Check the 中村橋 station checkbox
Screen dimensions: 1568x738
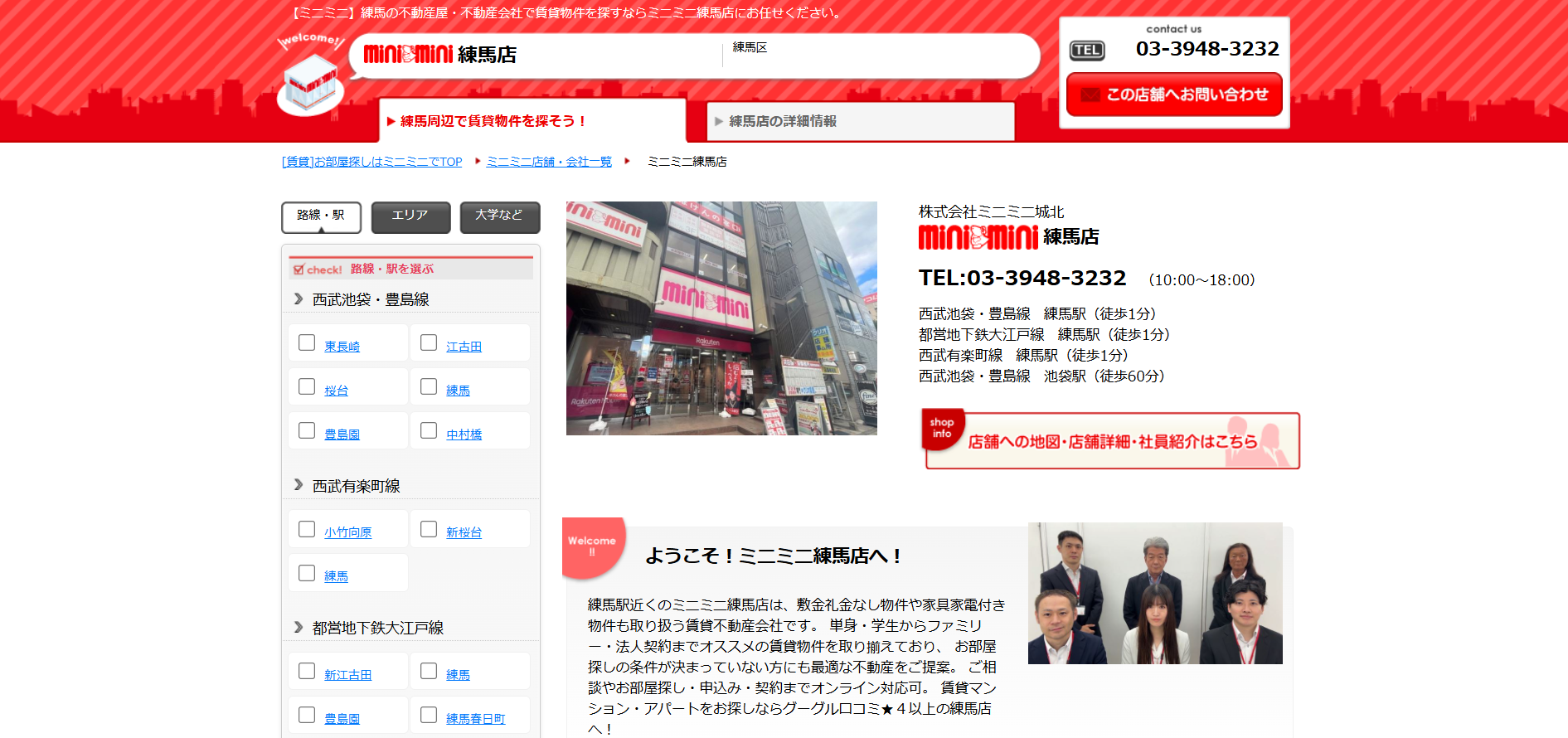pos(429,430)
